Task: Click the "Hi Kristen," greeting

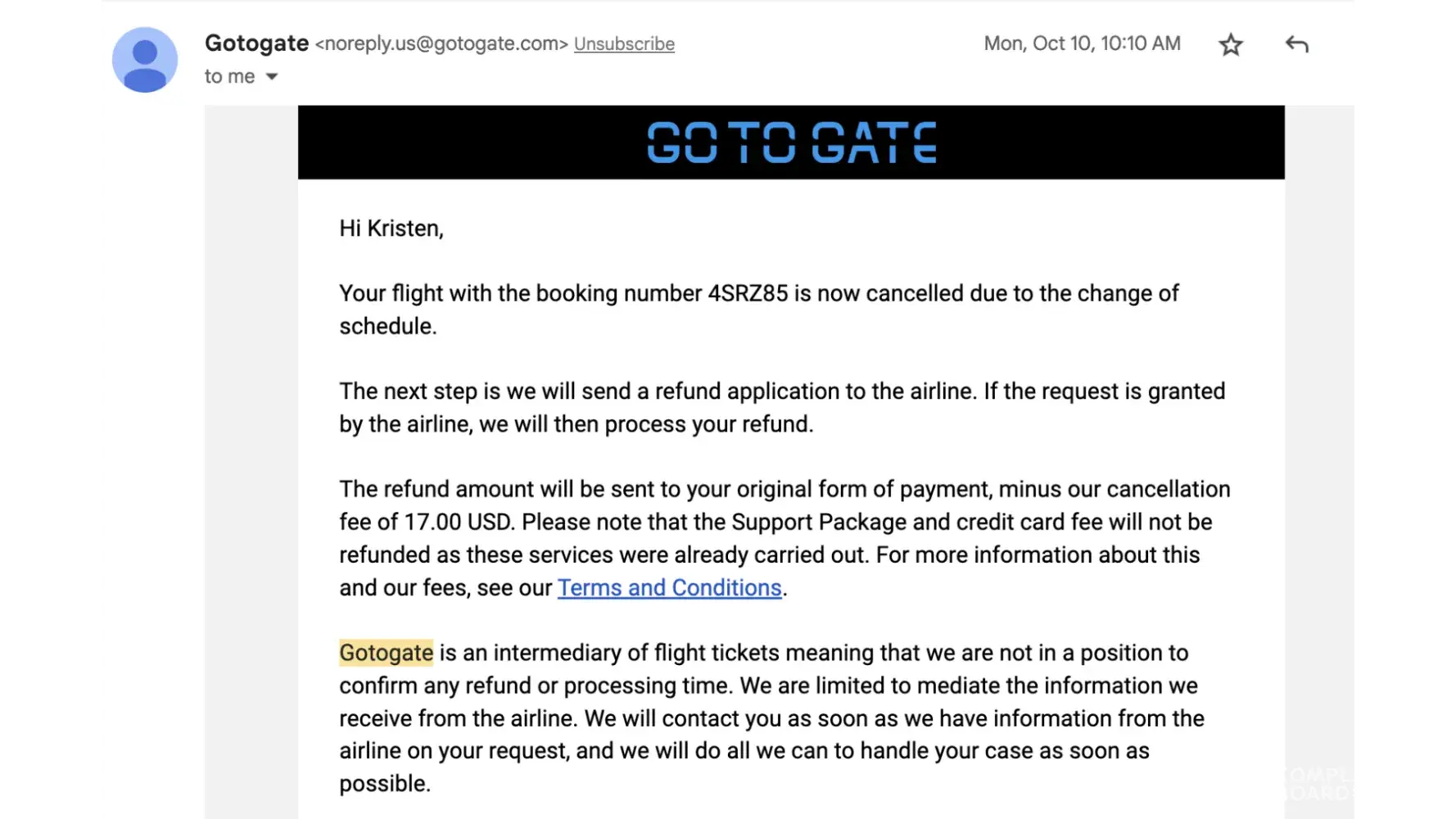Action: [x=391, y=229]
